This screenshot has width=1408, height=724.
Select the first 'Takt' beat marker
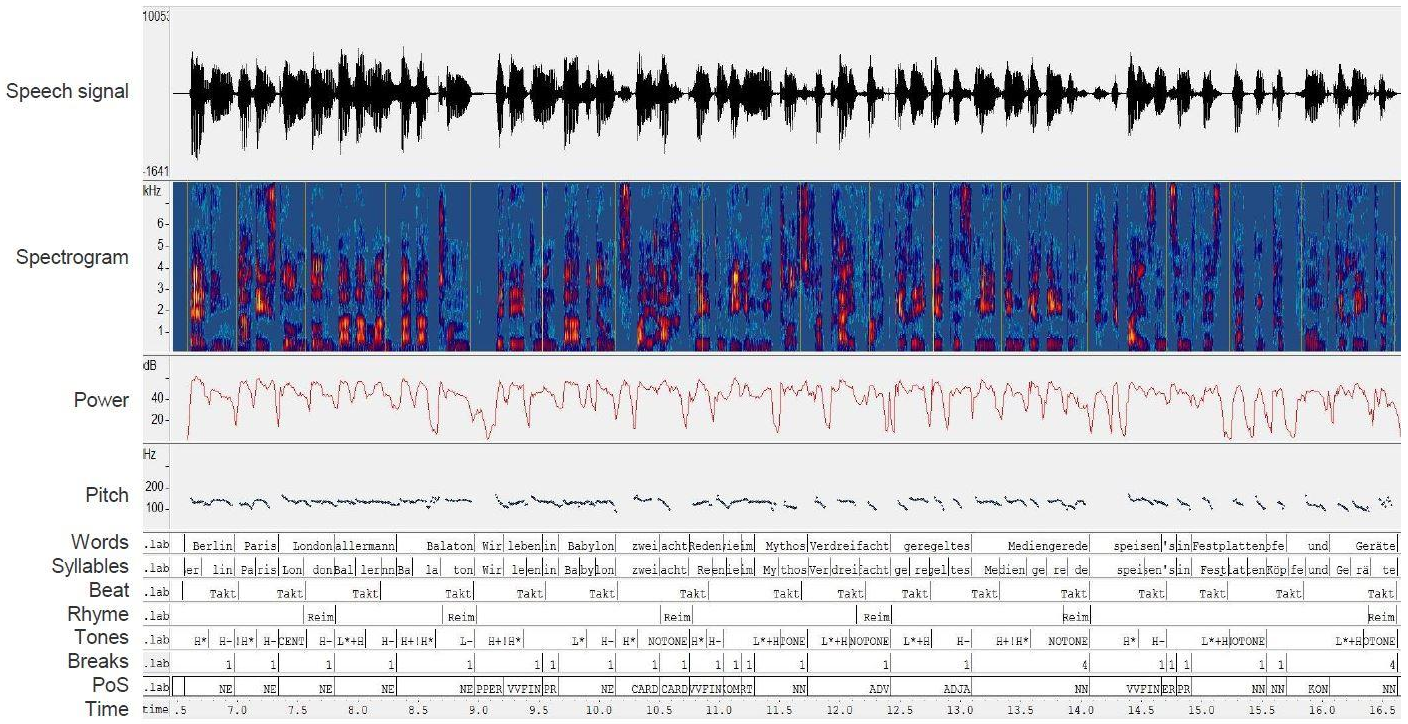click(224, 593)
